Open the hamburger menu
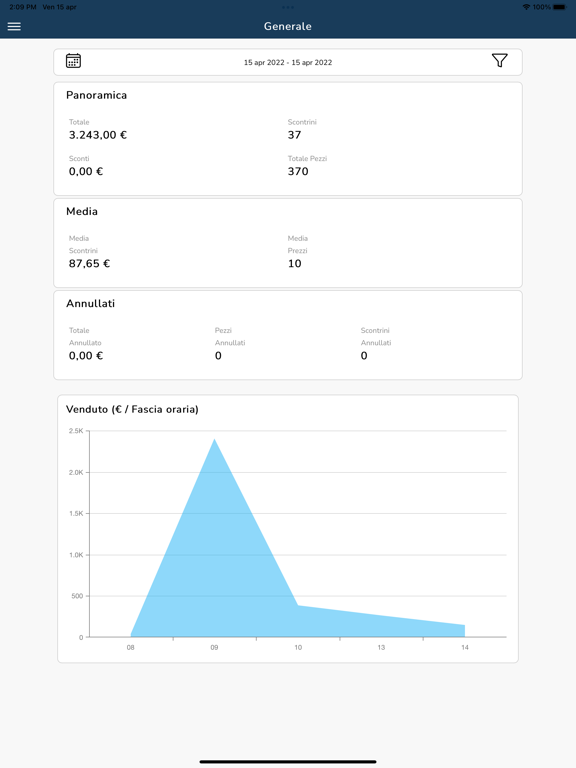Image resolution: width=576 pixels, height=768 pixels. [14, 26]
